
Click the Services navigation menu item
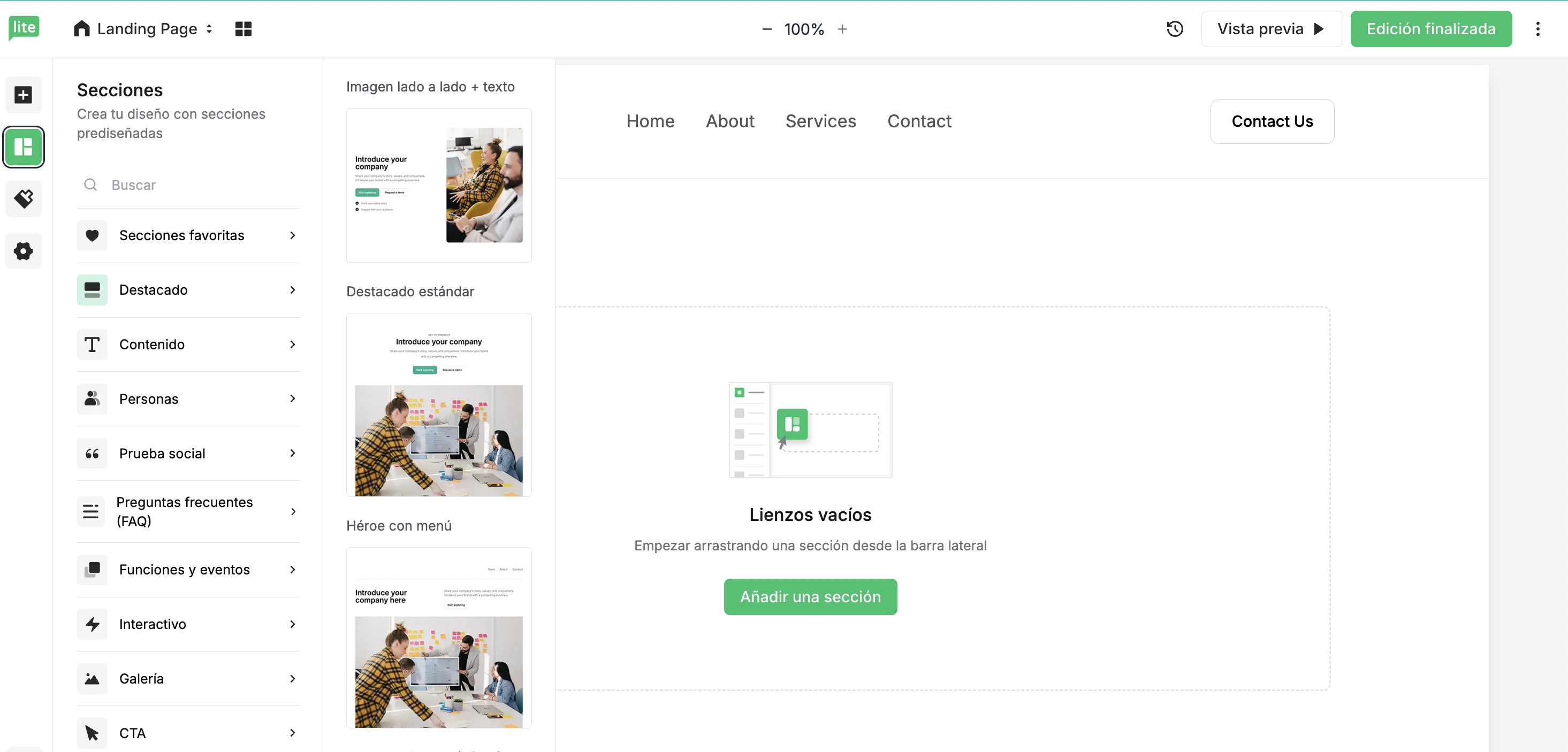tap(820, 121)
